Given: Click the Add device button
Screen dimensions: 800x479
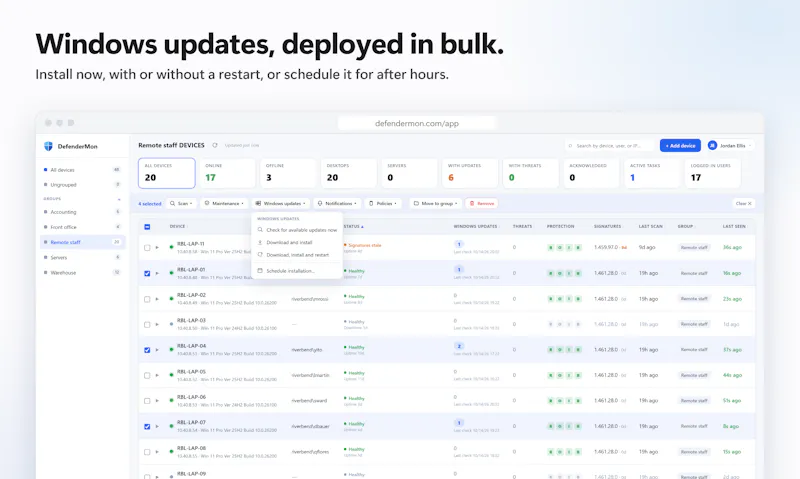Looking at the screenshot, I should click(680, 145).
